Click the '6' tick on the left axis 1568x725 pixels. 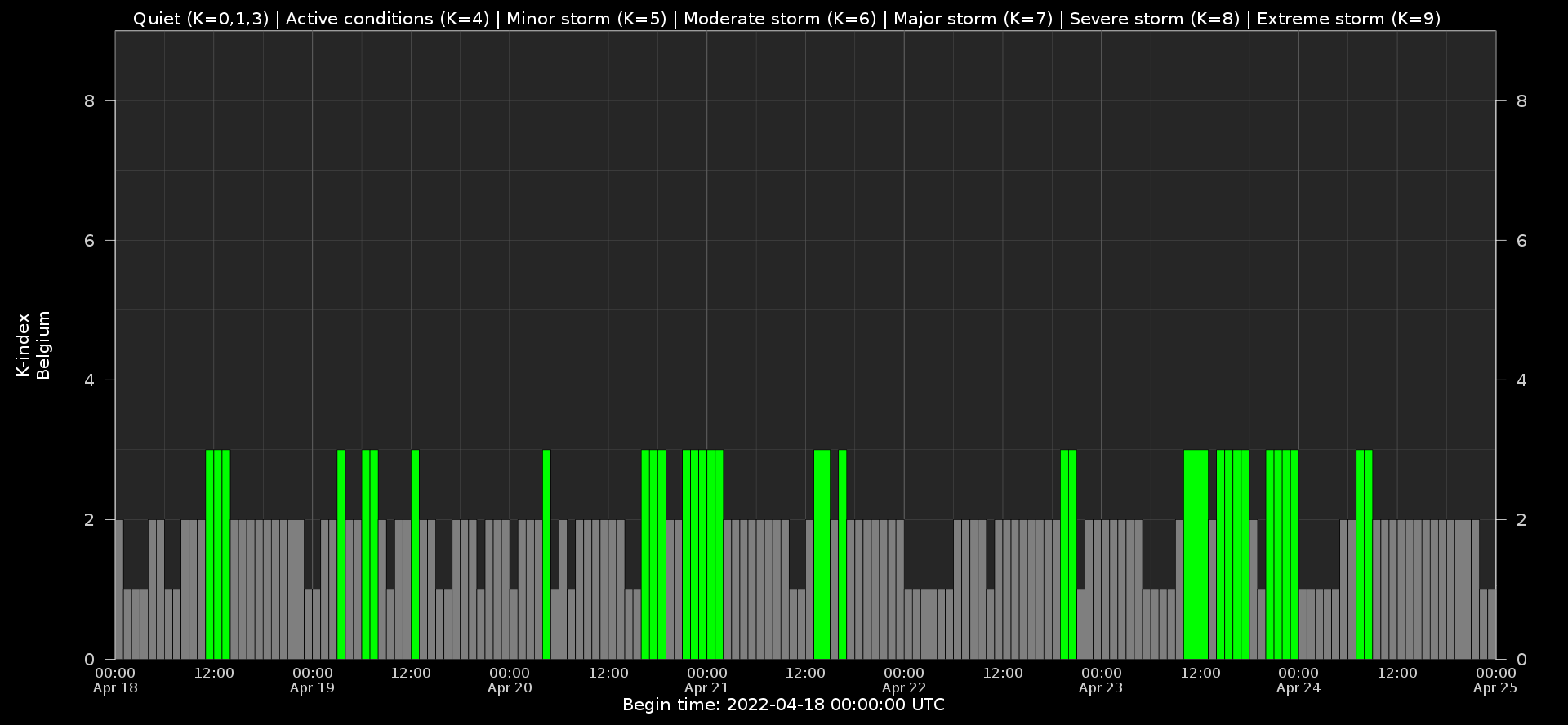[90, 241]
